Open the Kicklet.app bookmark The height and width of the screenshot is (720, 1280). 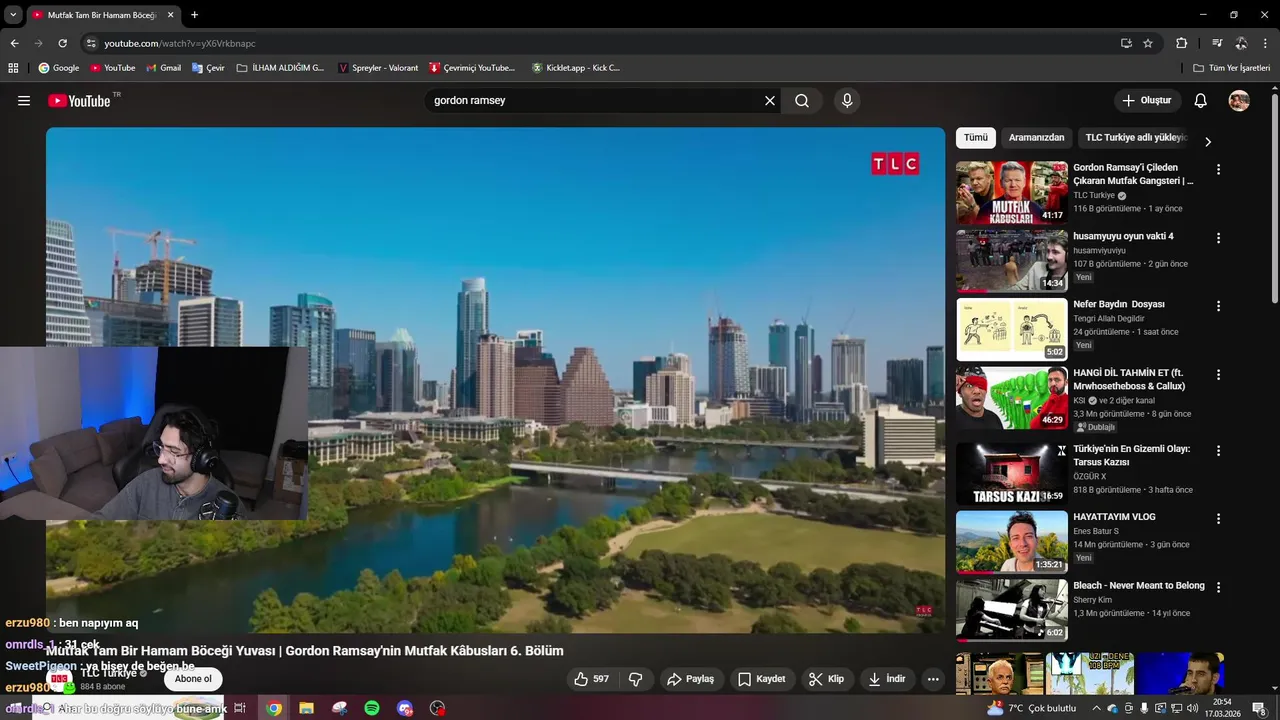pyautogui.click(x=576, y=68)
